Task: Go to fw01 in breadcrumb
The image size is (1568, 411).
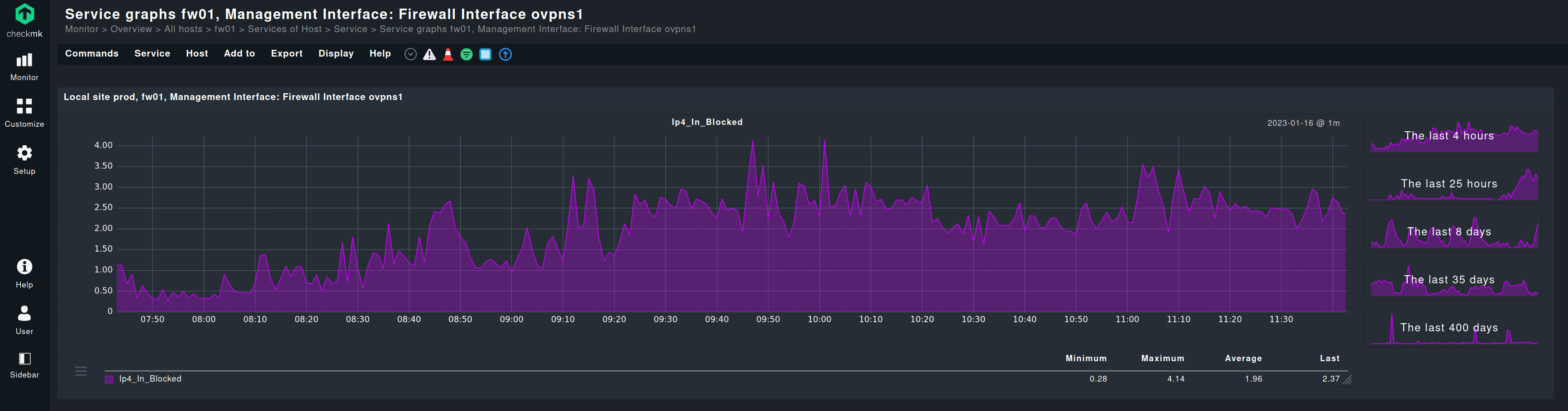Action: pyautogui.click(x=224, y=29)
